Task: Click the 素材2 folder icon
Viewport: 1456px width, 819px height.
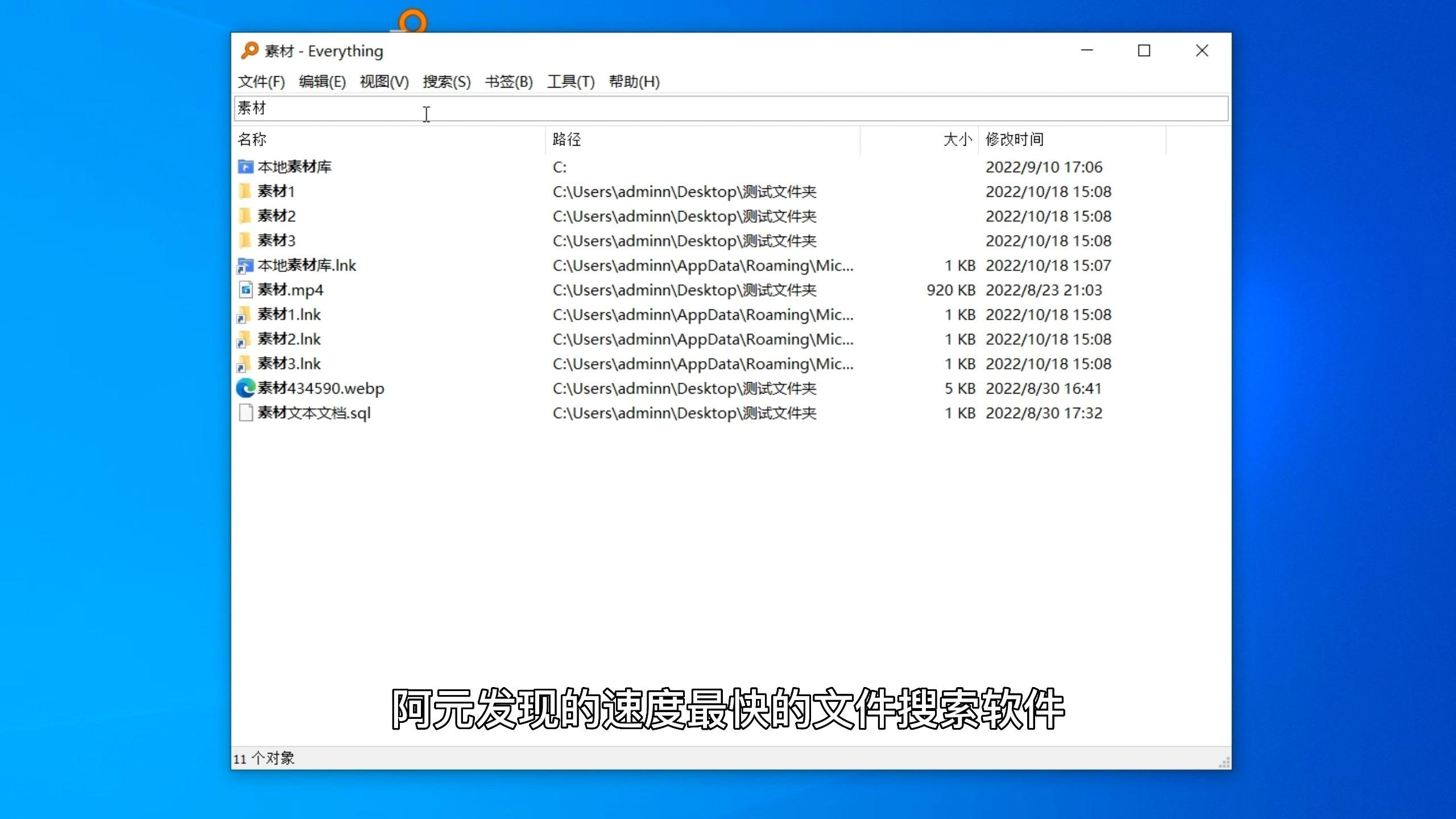Action: pos(245,216)
